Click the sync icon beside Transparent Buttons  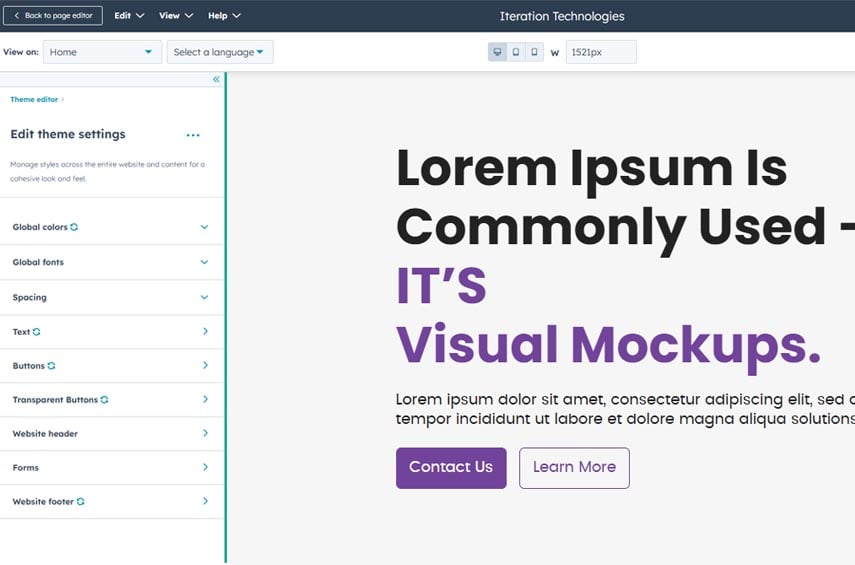click(104, 400)
